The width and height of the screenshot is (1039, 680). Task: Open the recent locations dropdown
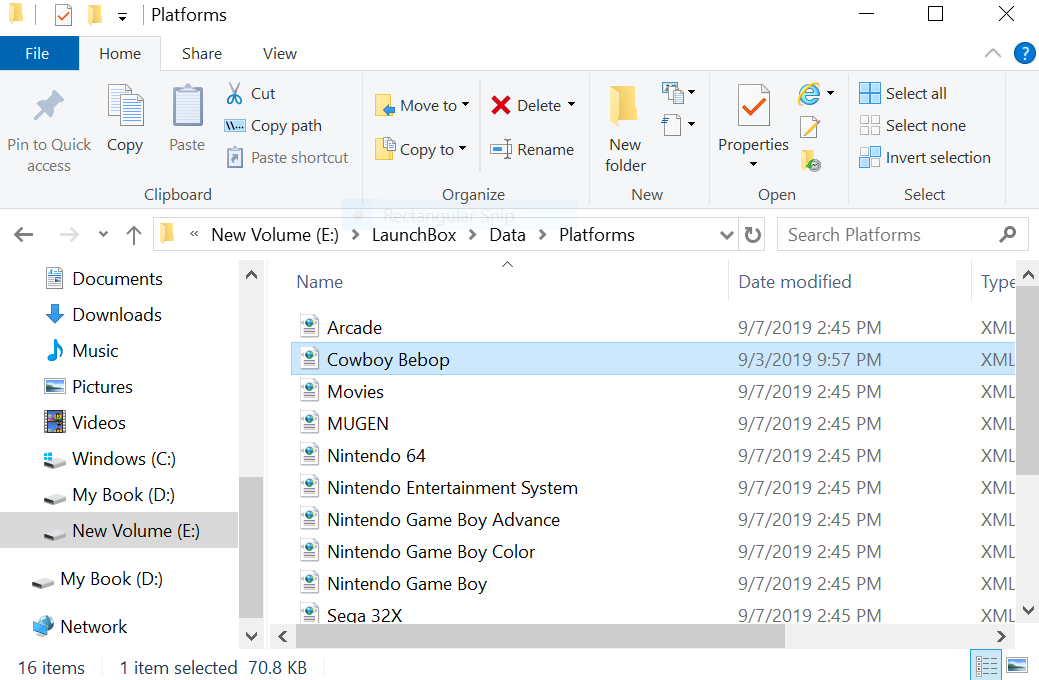pyautogui.click(x=103, y=234)
